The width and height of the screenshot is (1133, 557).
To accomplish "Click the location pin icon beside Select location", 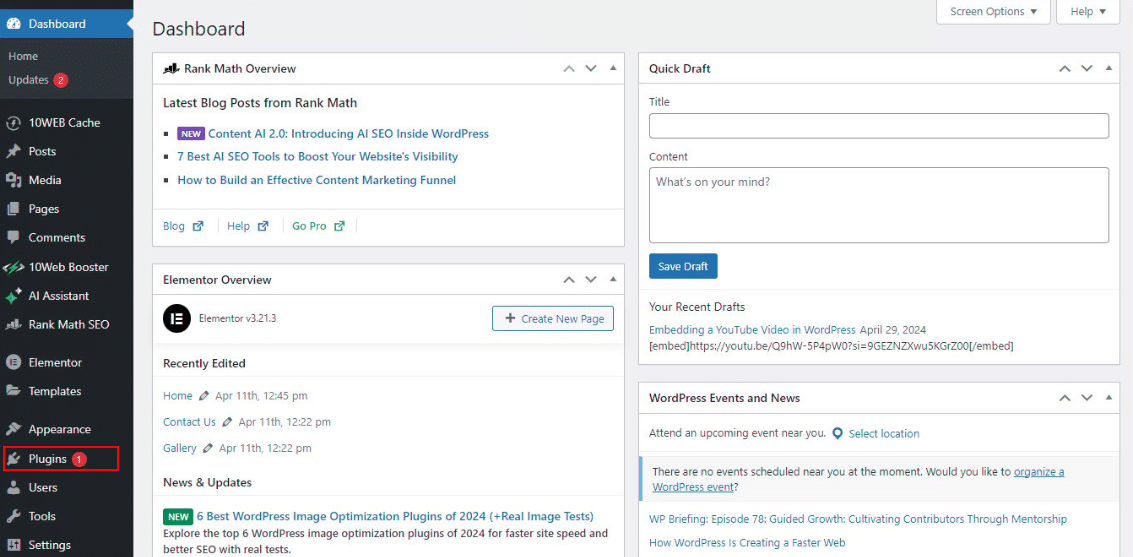I will pyautogui.click(x=838, y=433).
